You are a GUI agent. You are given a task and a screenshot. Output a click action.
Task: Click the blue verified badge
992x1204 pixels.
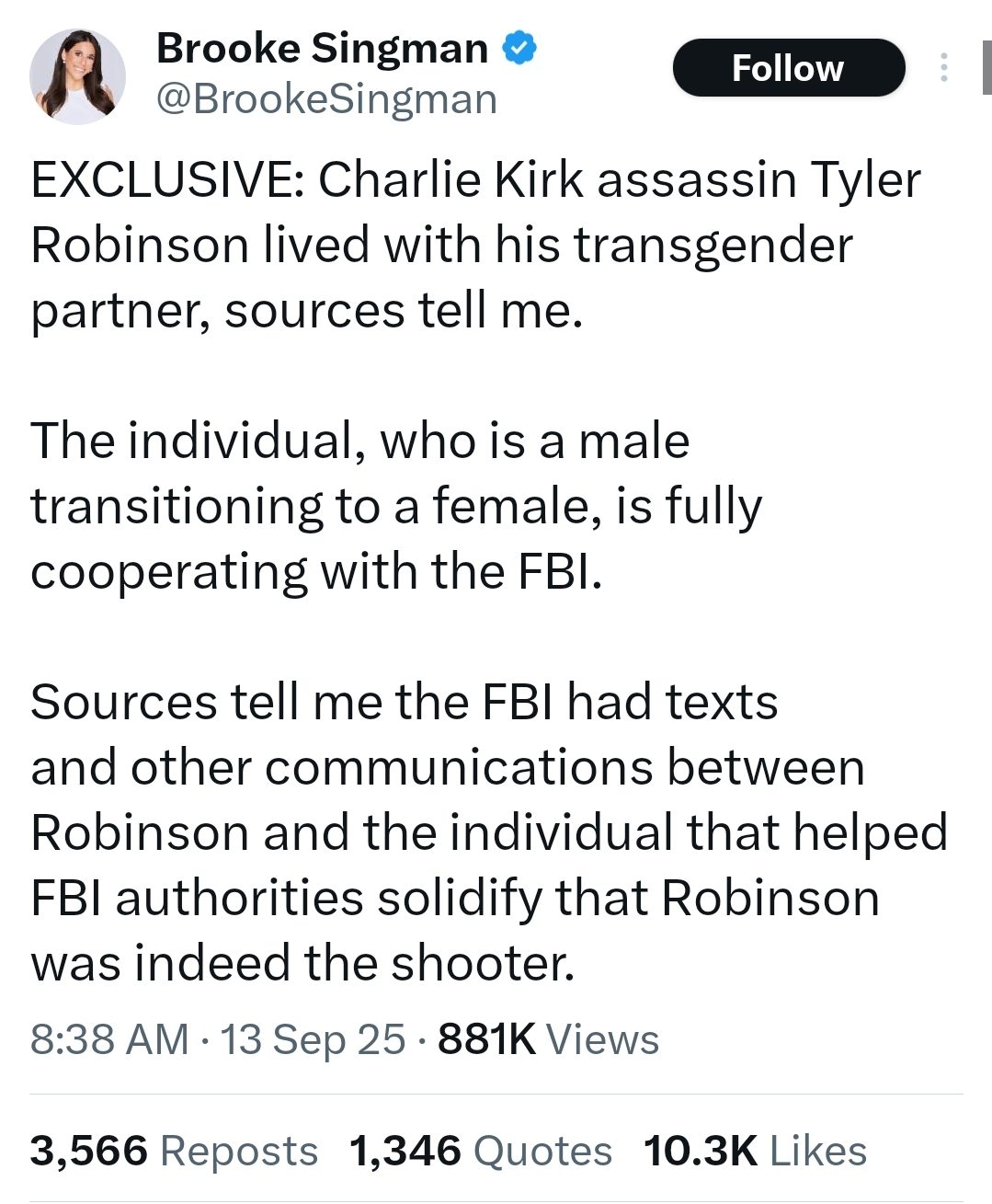pos(519,48)
